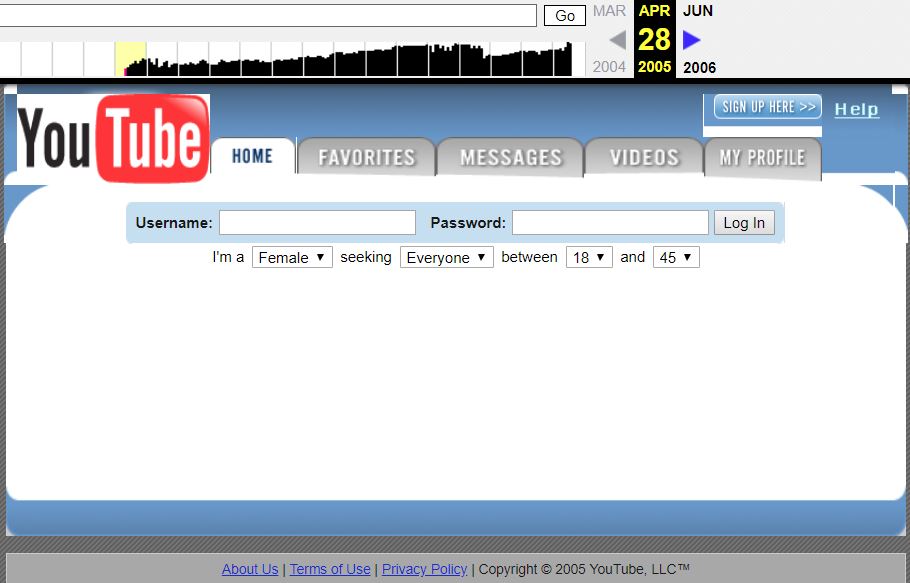Screen dimensions: 910x583
Task: Click the Wayback URL input box
Action: (267, 16)
